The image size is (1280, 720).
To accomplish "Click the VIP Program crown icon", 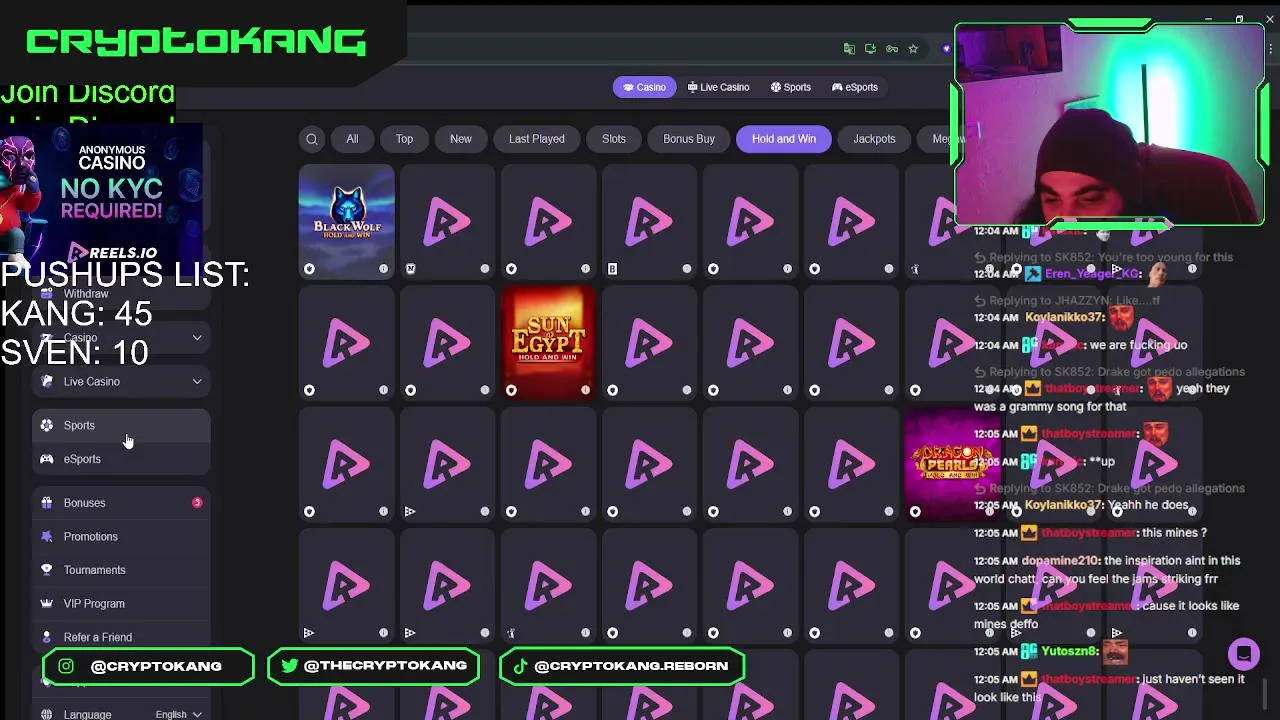I will click(46, 604).
